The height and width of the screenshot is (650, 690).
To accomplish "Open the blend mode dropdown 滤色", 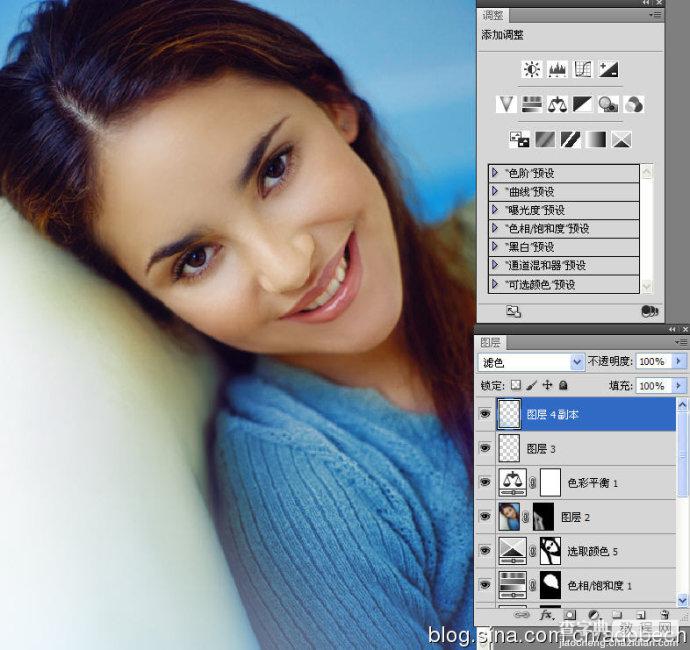I will pos(532,362).
